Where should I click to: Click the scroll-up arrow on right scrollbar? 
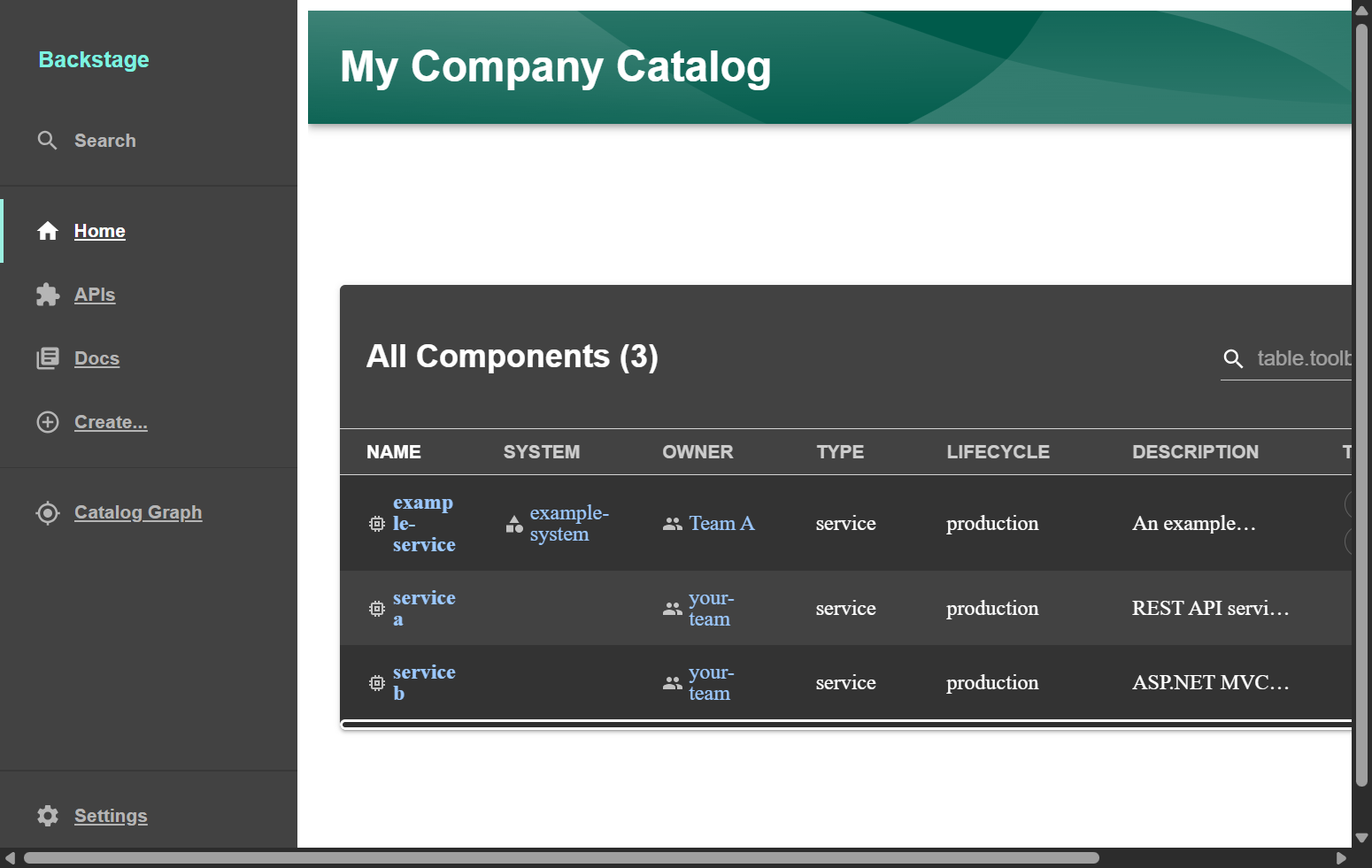[1361, 10]
